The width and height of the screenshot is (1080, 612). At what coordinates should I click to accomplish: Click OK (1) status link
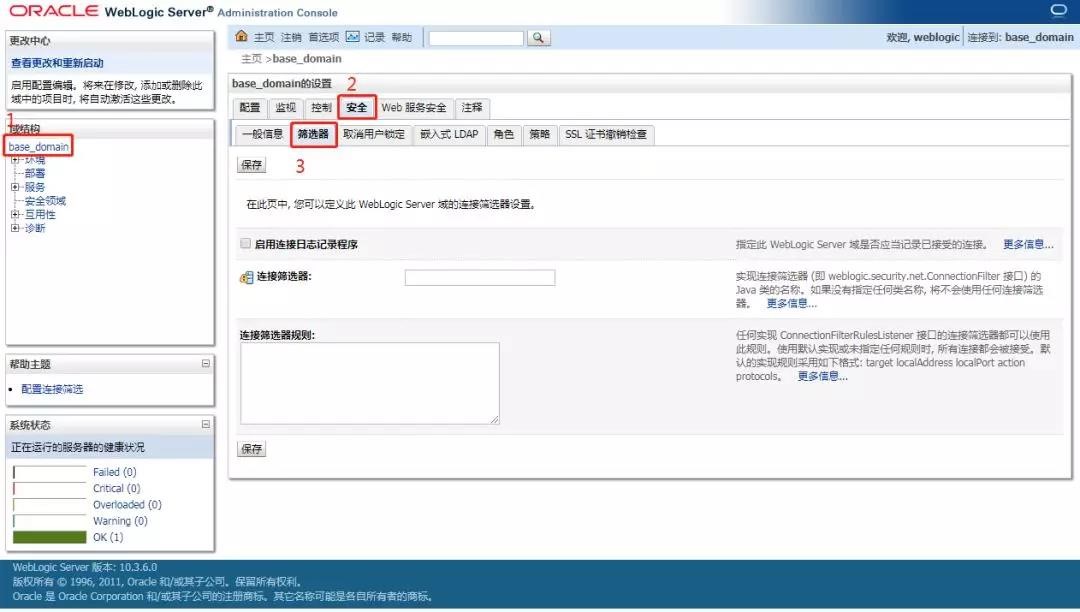point(108,537)
